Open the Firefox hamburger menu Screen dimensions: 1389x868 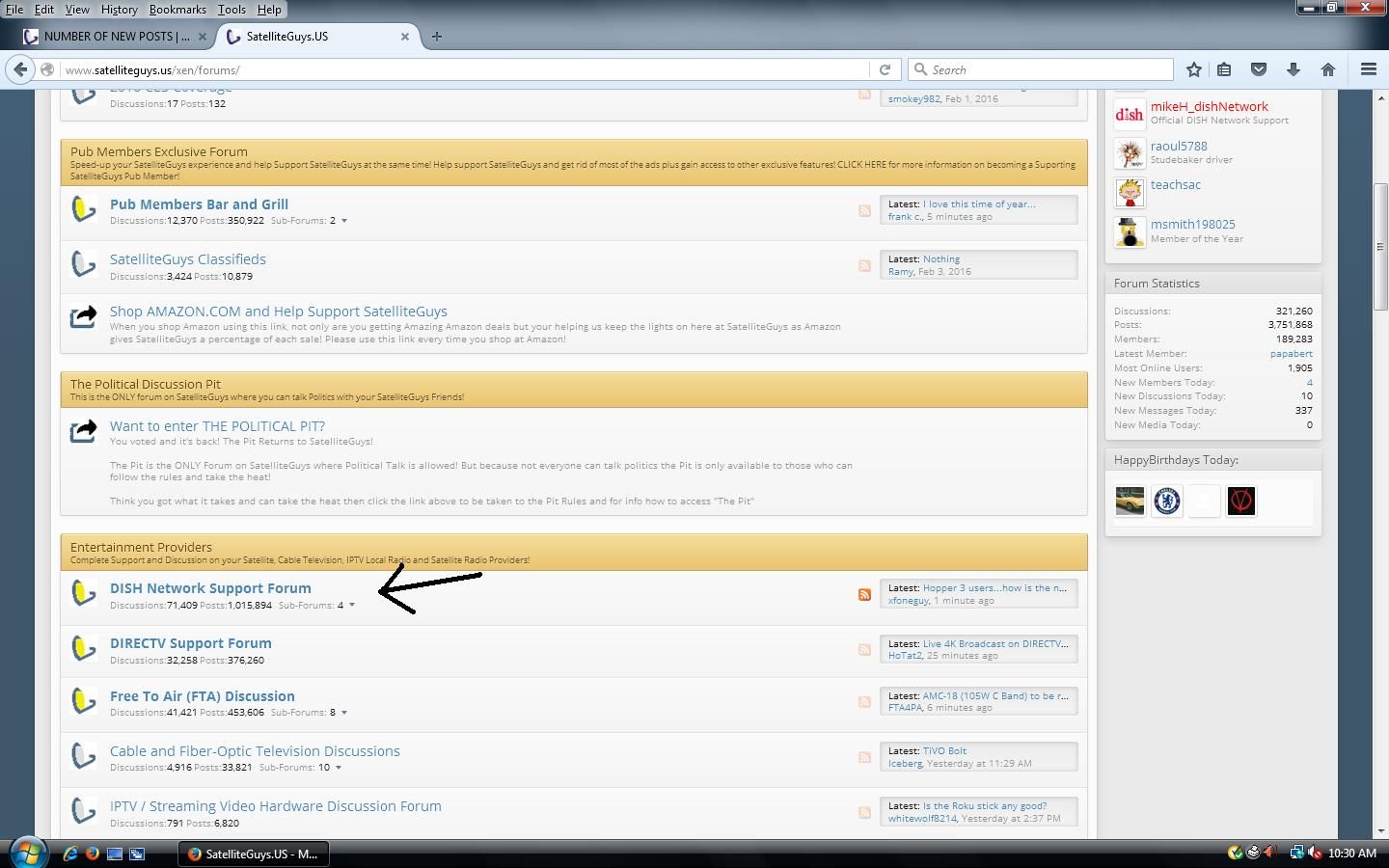coord(1368,69)
